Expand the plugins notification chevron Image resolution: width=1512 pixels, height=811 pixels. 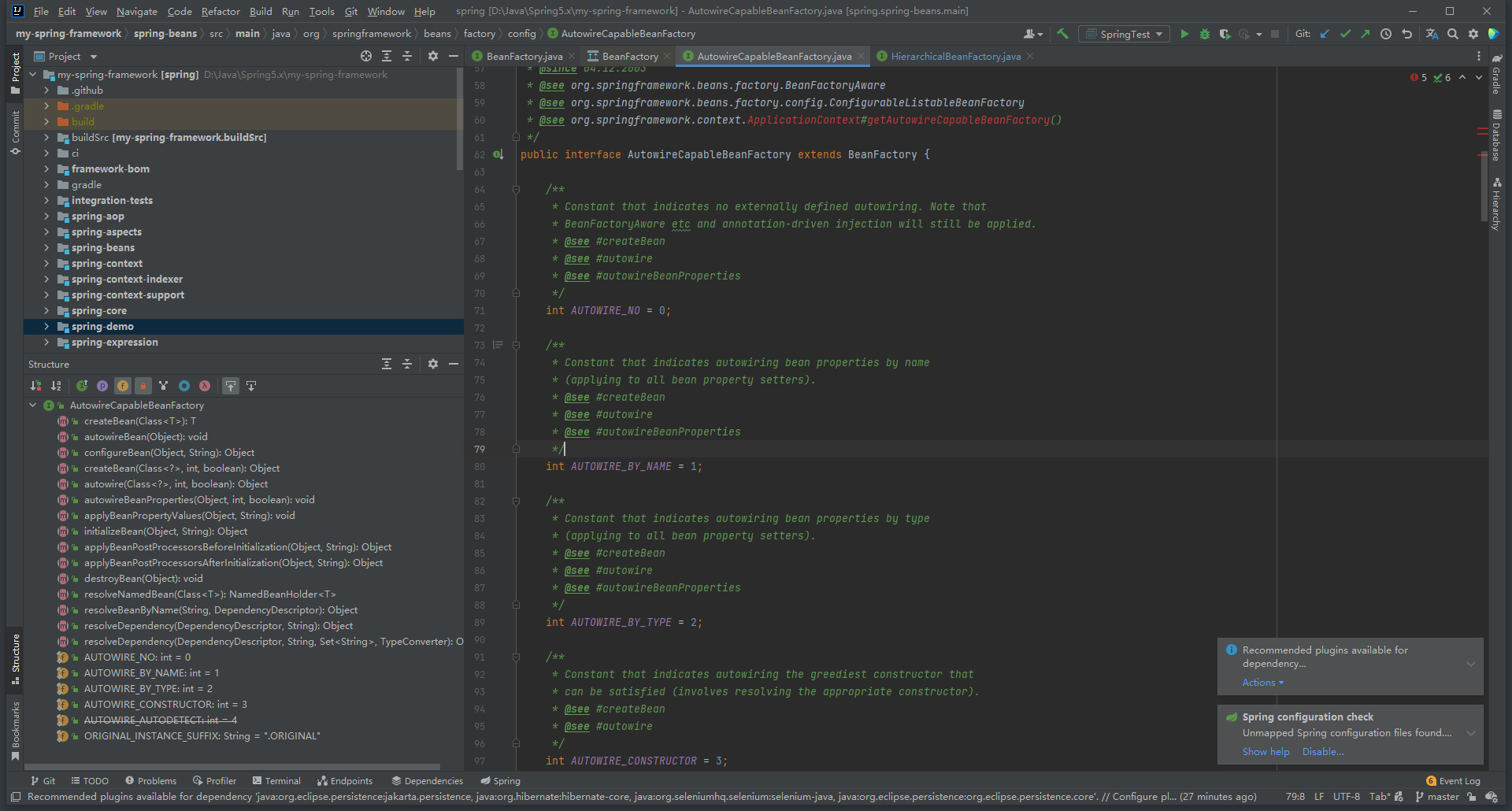(x=1470, y=664)
